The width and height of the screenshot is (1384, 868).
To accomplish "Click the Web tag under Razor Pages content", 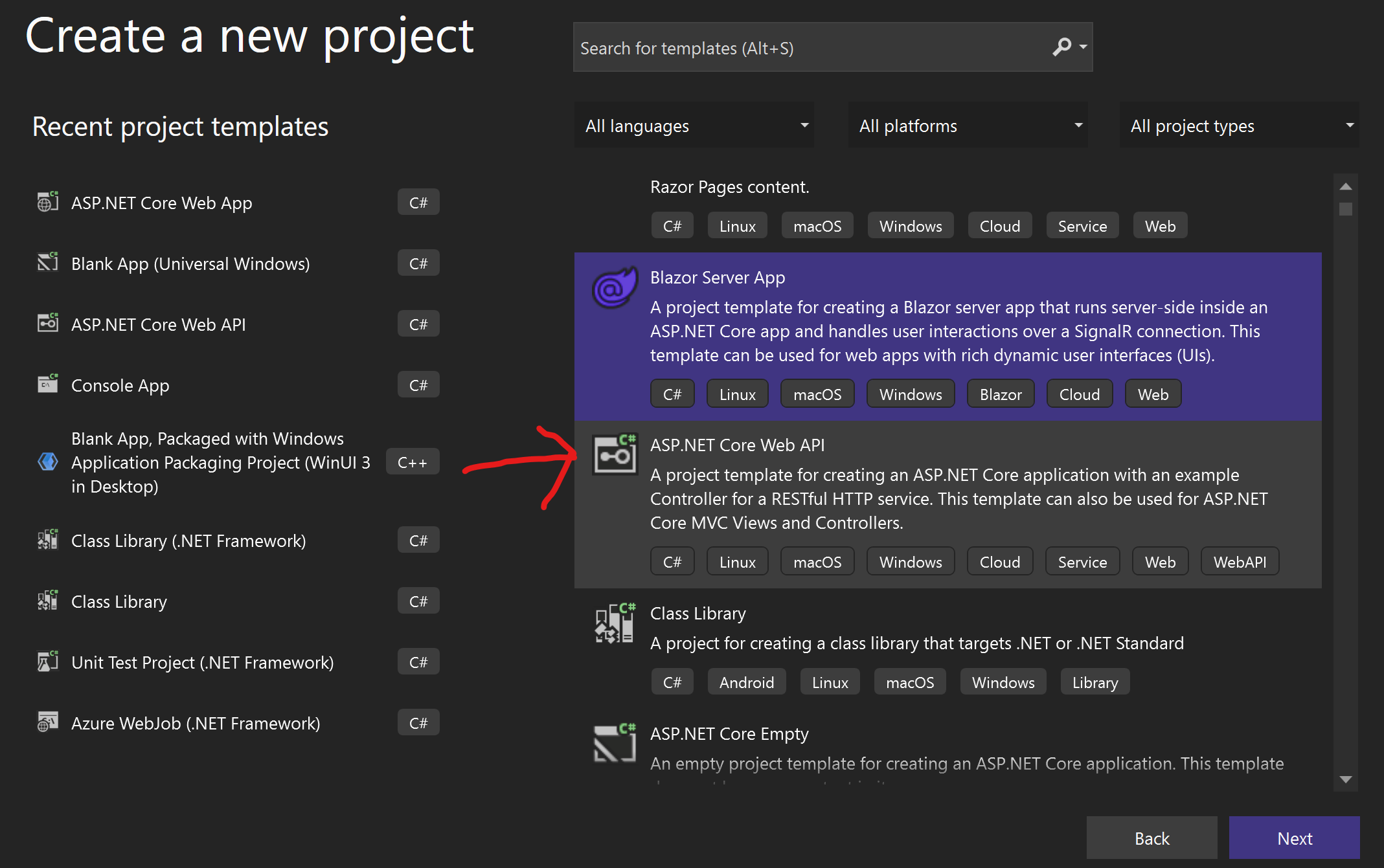I will pos(1160,225).
